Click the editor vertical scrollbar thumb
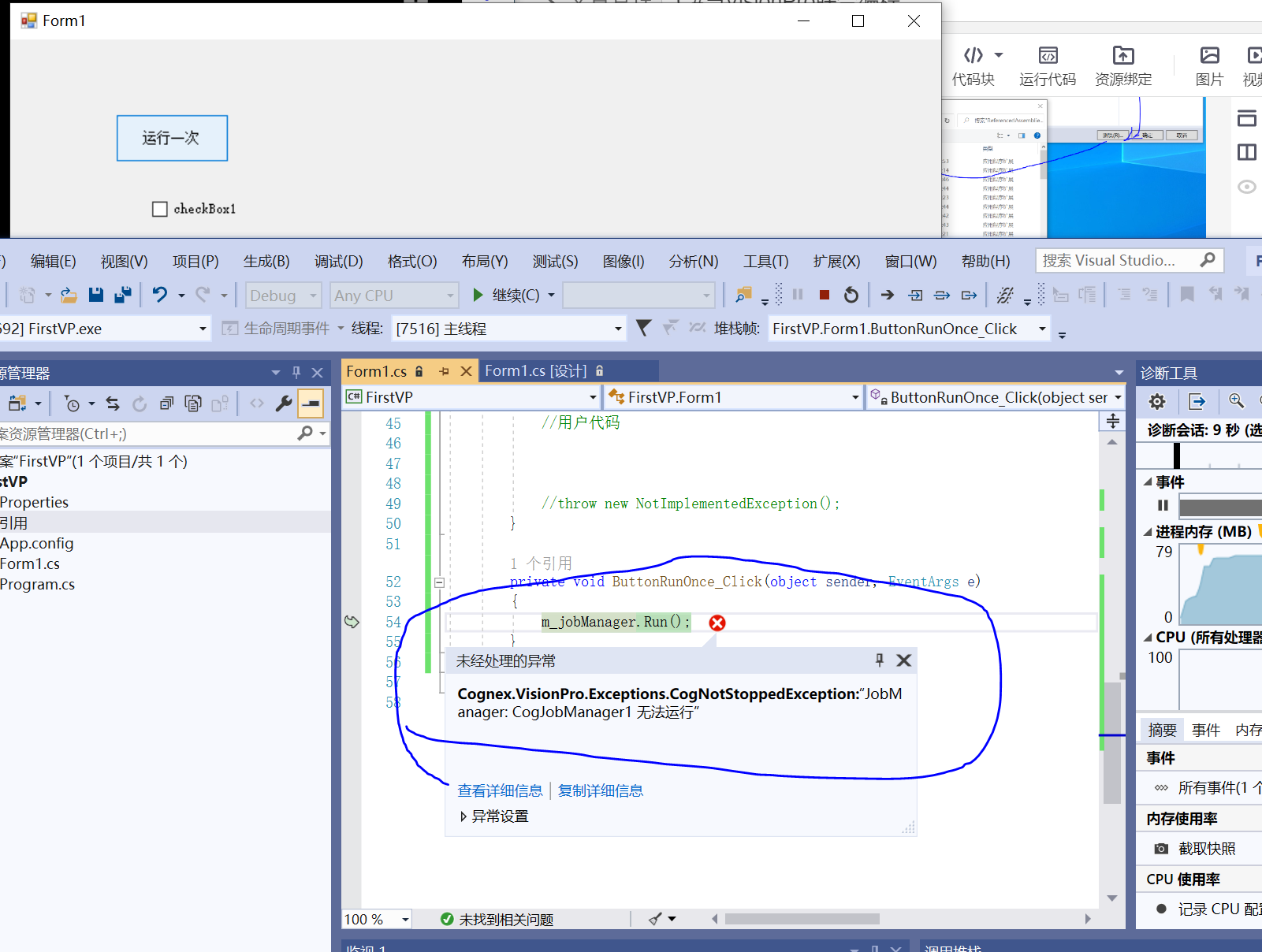This screenshot has height=952, width=1262. click(x=1112, y=742)
